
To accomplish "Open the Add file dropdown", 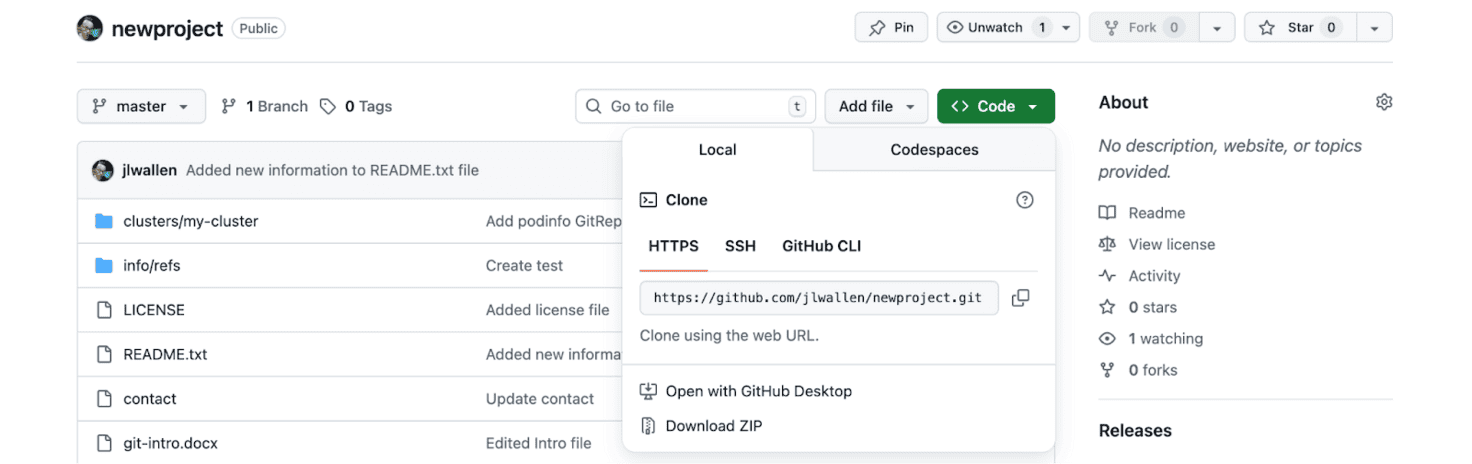I will click(x=876, y=106).
